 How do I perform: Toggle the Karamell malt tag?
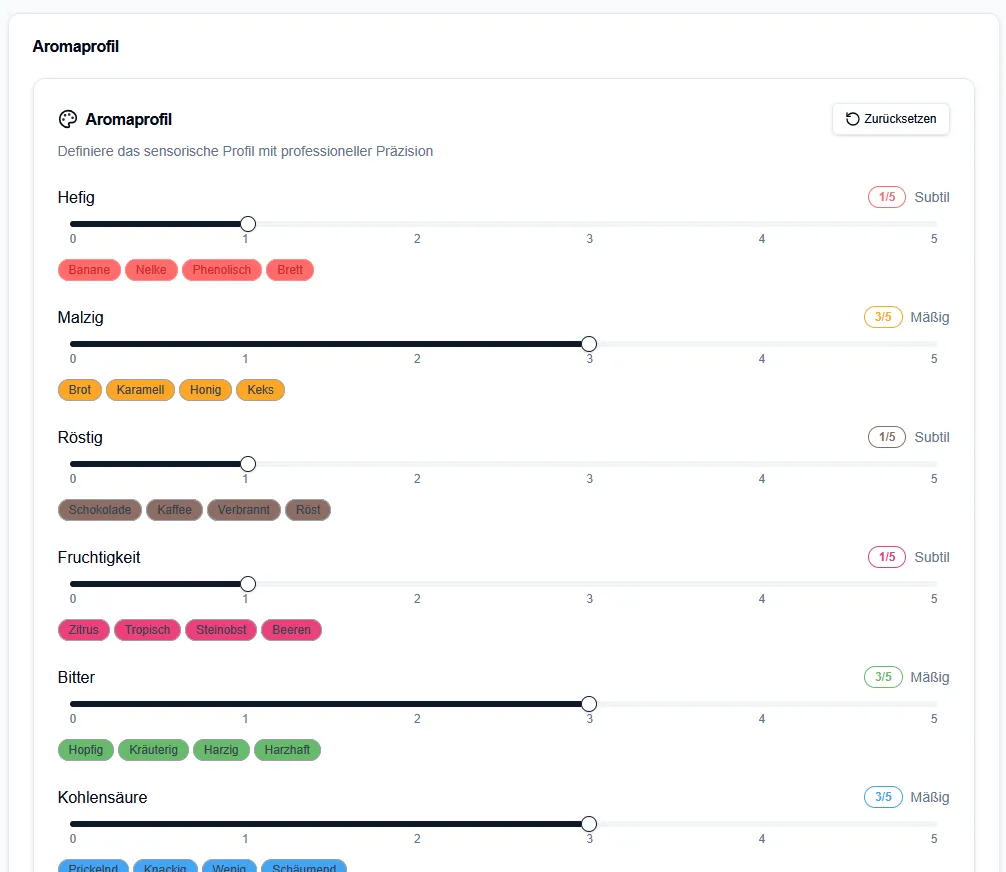click(x=140, y=390)
